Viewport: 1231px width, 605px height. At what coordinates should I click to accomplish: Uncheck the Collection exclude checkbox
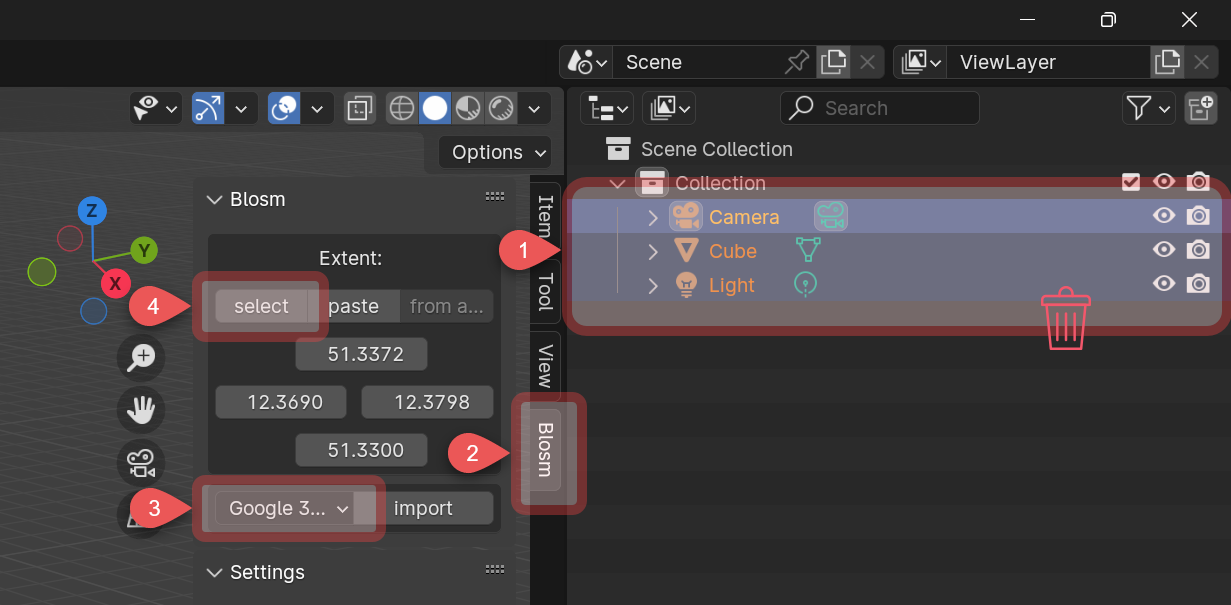[1131, 182]
